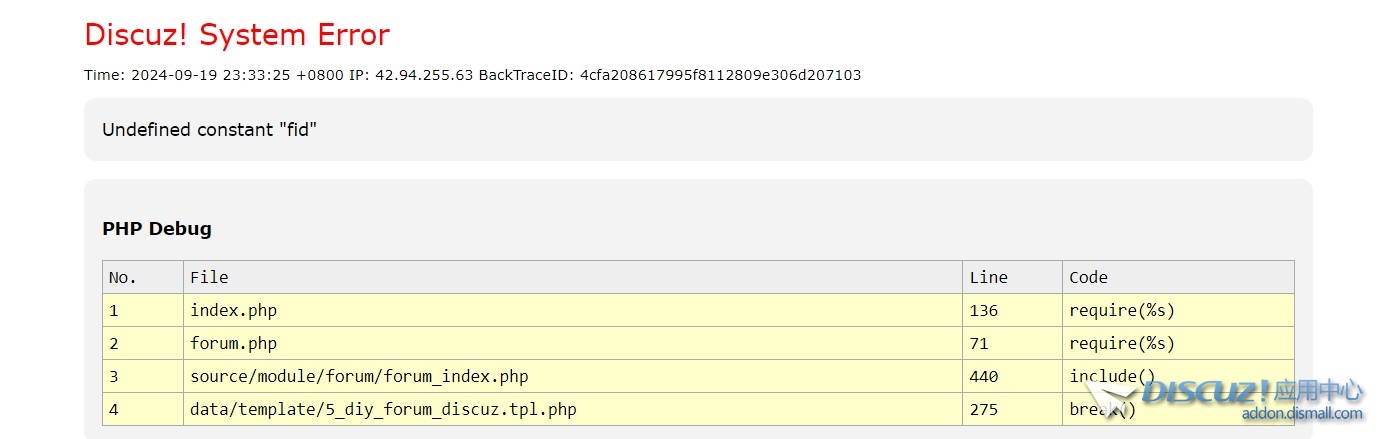Select the forum.php file entry

pyautogui.click(x=233, y=343)
